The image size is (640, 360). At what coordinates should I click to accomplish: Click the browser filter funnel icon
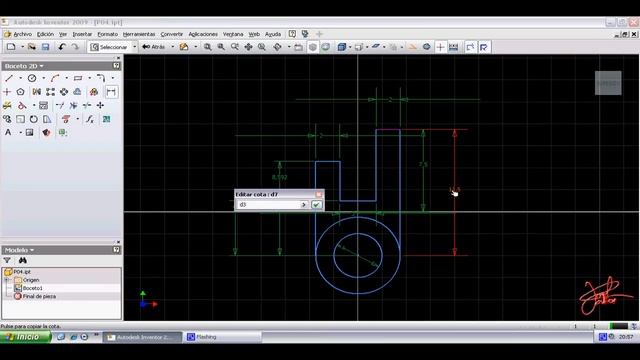7,260
